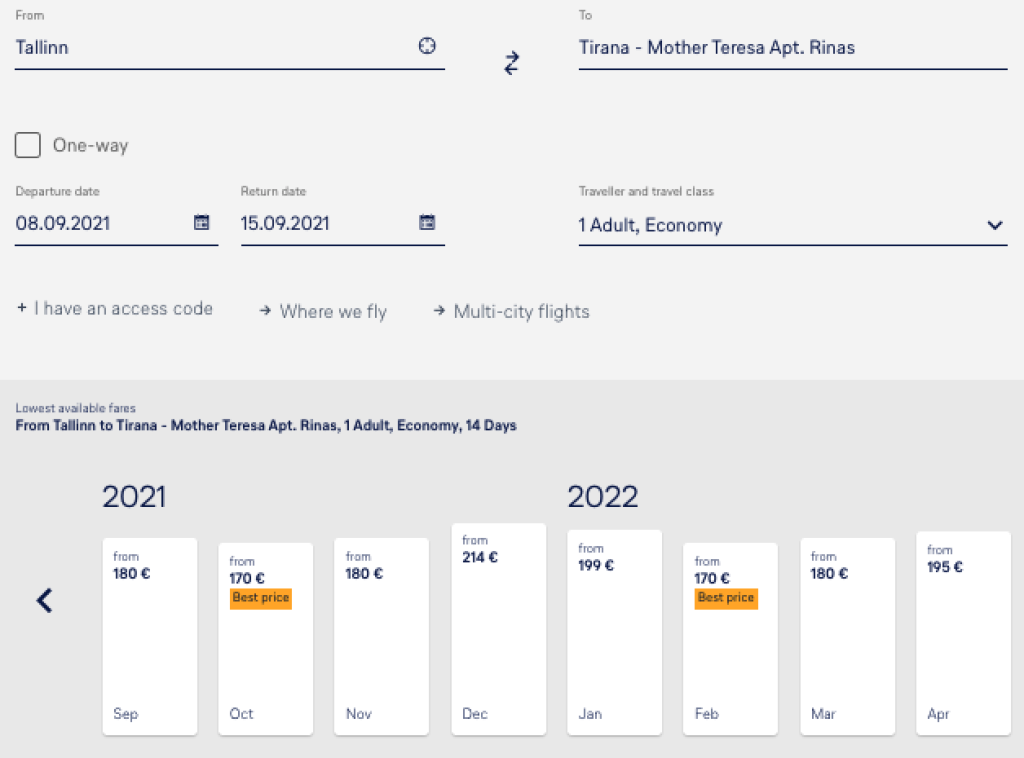Image resolution: width=1024 pixels, height=758 pixels.
Task: Click the To field with Tirana airport
Action: coord(790,47)
